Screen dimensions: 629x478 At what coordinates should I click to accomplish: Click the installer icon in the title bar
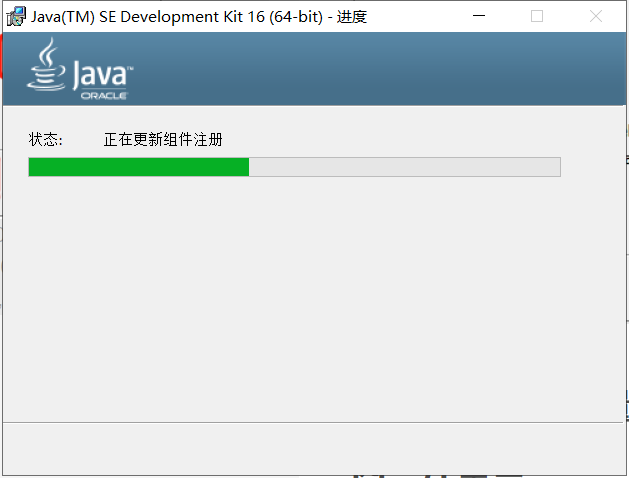pos(16,16)
